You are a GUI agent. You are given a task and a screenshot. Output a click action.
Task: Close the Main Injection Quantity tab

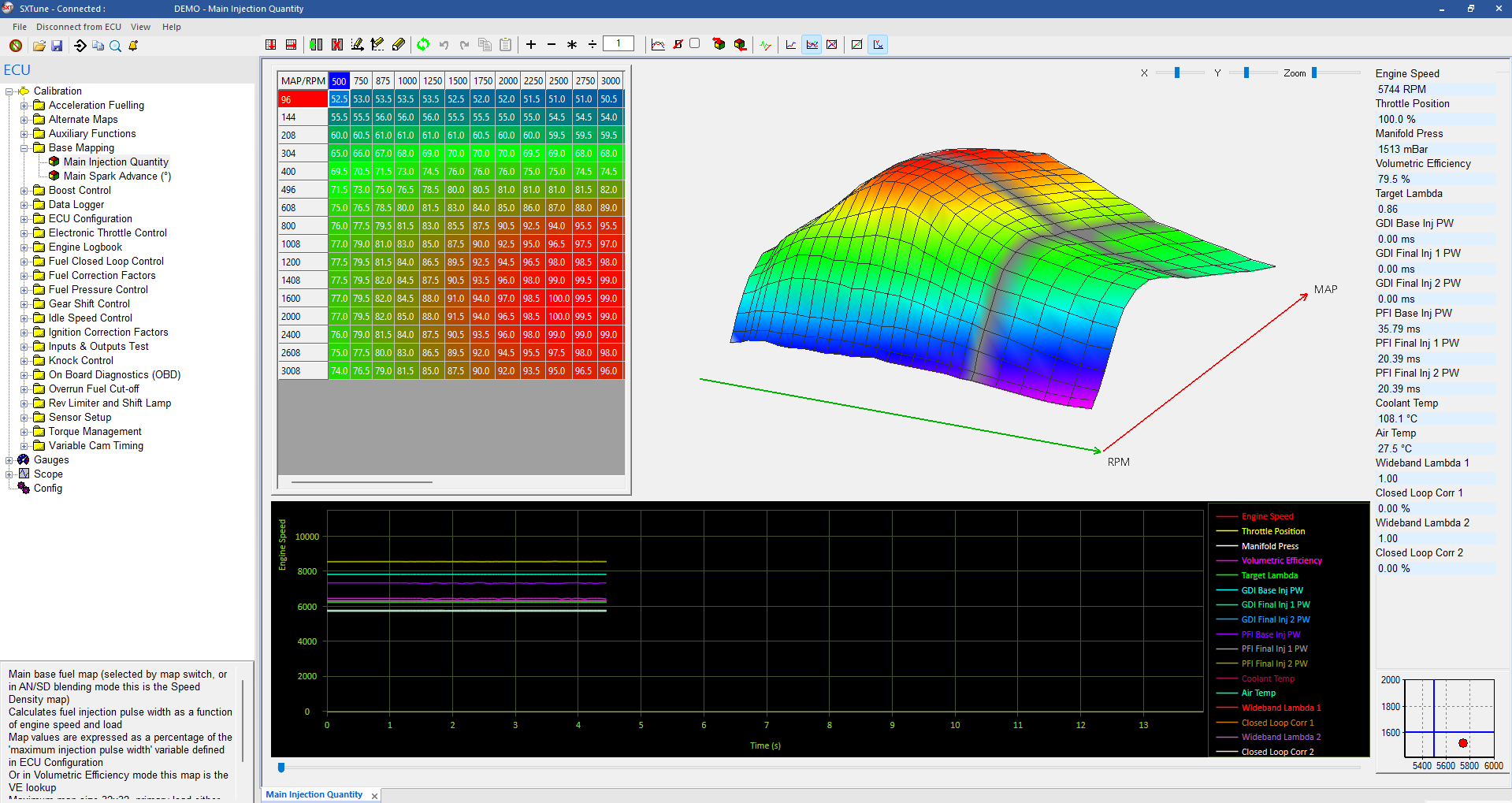pos(374,796)
